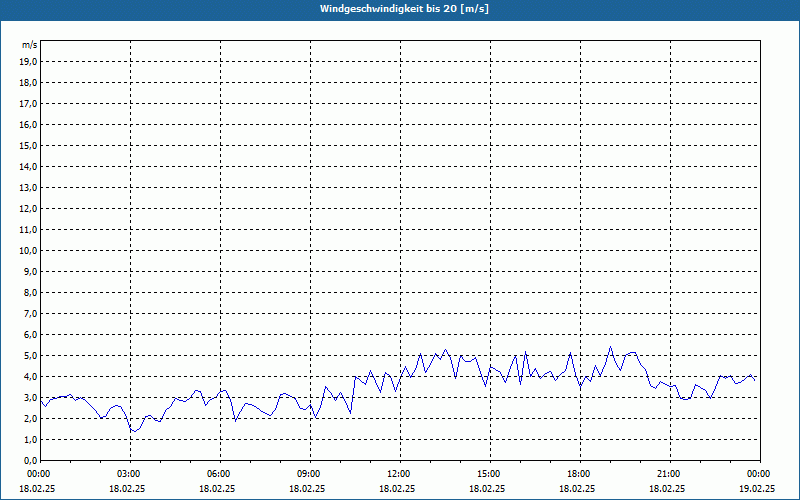The width and height of the screenshot is (800, 500).
Task: Click the "6,0" y-axis value
Action: (31, 335)
